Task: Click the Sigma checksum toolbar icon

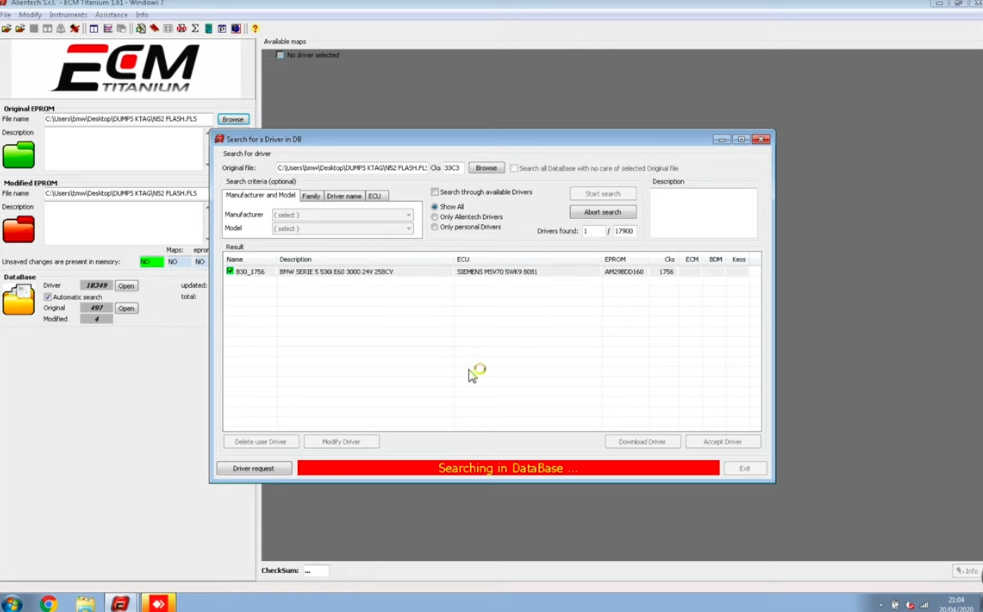Action: [195, 29]
